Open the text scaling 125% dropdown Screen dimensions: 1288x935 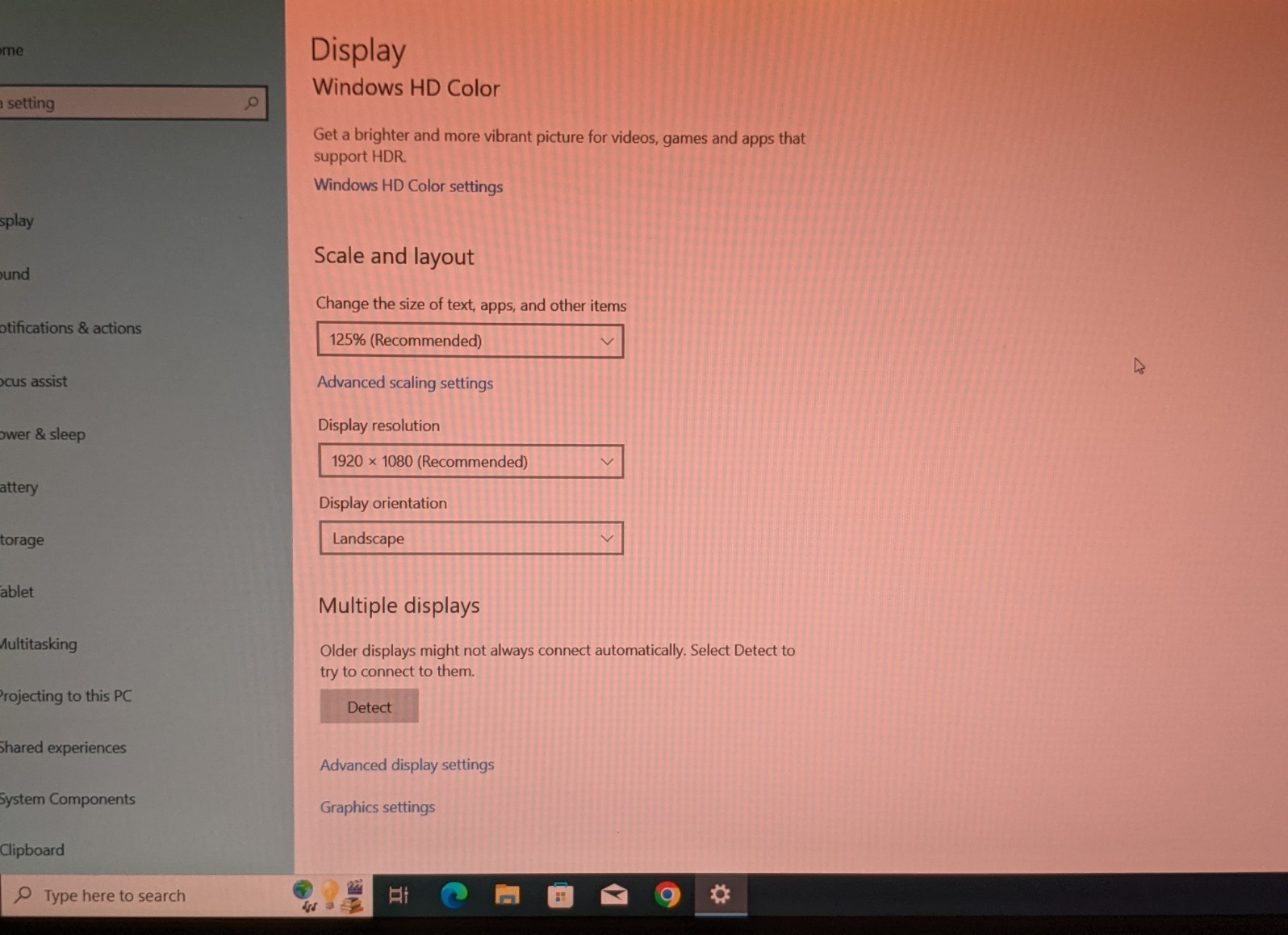pos(470,341)
